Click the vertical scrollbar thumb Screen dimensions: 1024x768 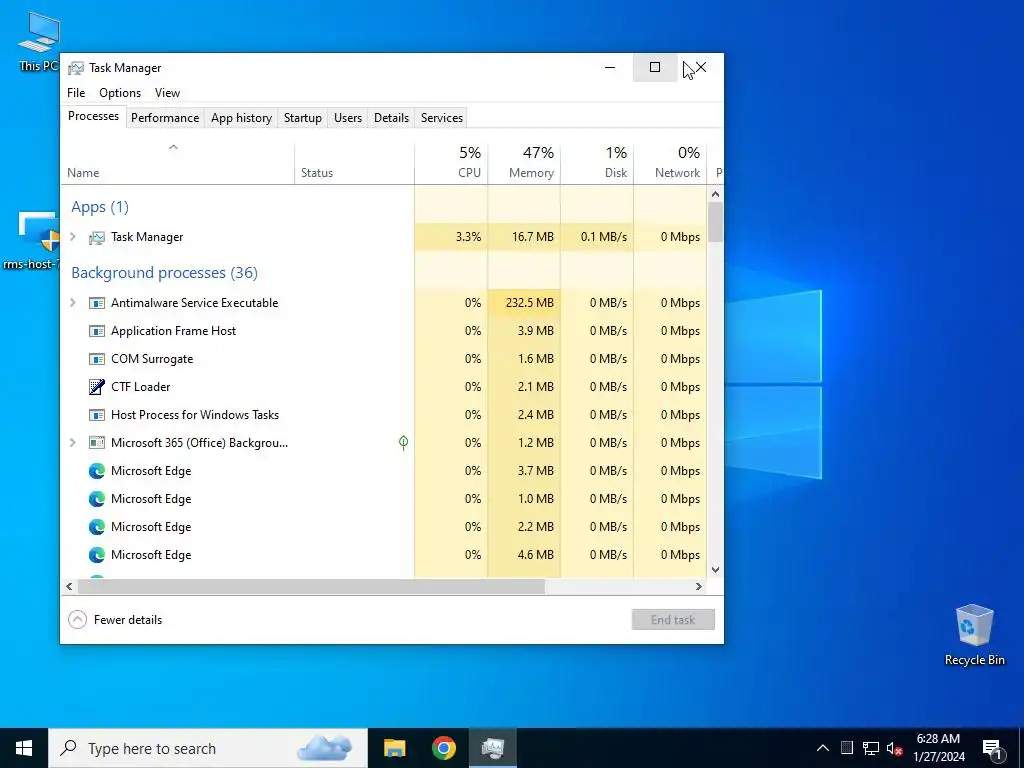click(715, 222)
